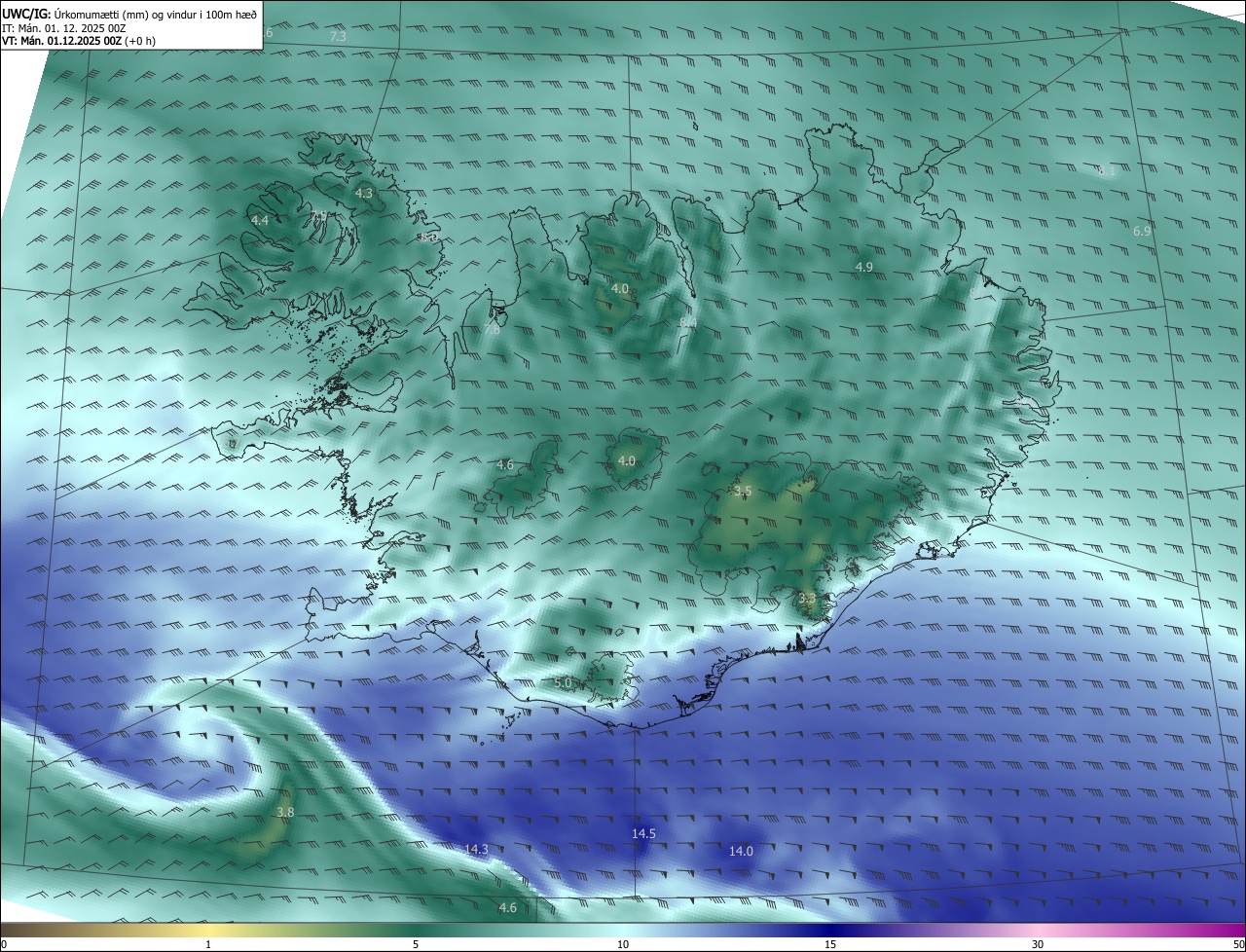Click the 8.4 value label

point(688,322)
